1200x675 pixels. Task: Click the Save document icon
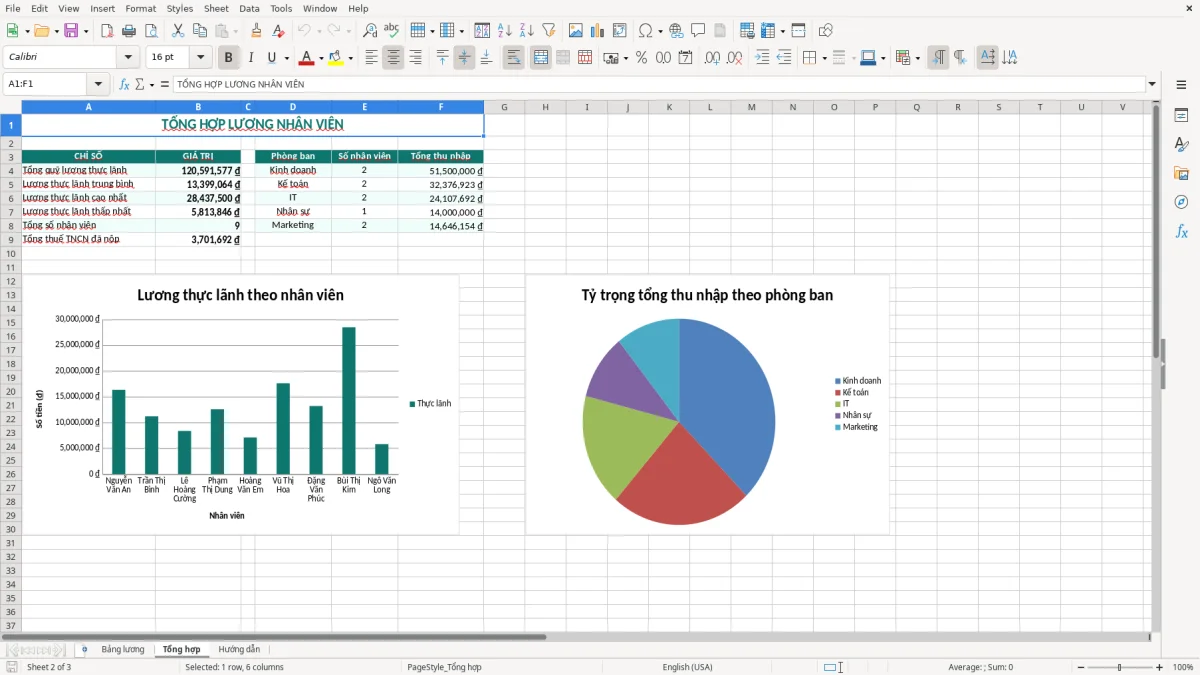coord(71,31)
